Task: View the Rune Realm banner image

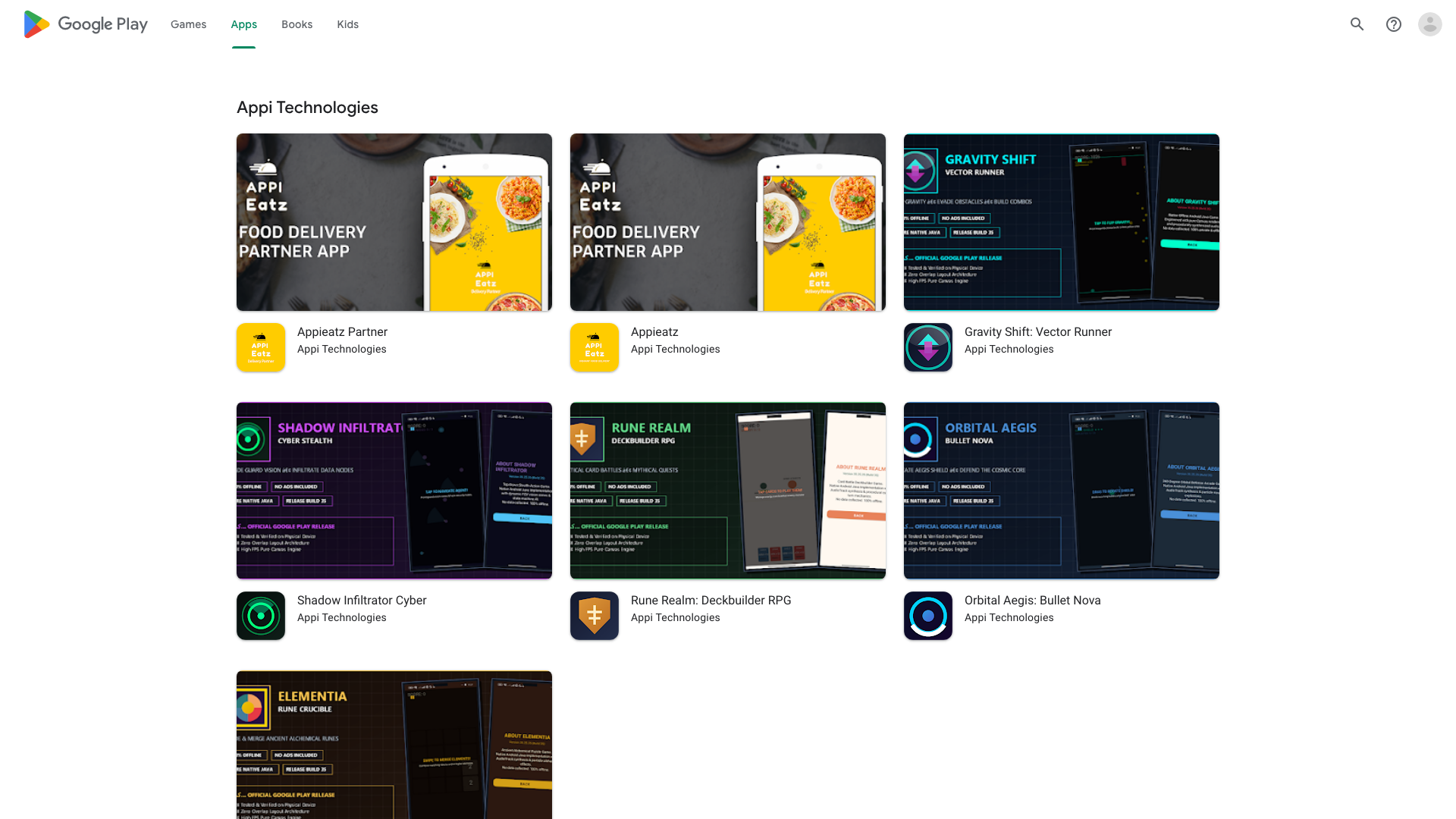Action: tap(728, 491)
